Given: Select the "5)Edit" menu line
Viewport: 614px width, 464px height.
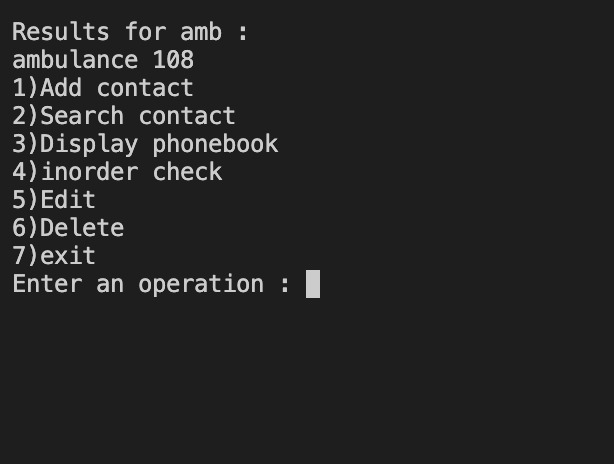Looking at the screenshot, I should click(54, 200).
